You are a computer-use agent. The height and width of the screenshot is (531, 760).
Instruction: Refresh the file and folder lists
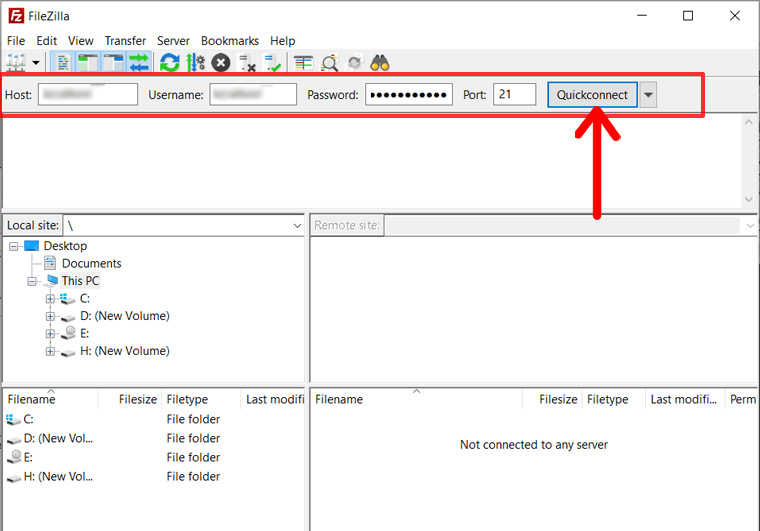click(x=170, y=62)
